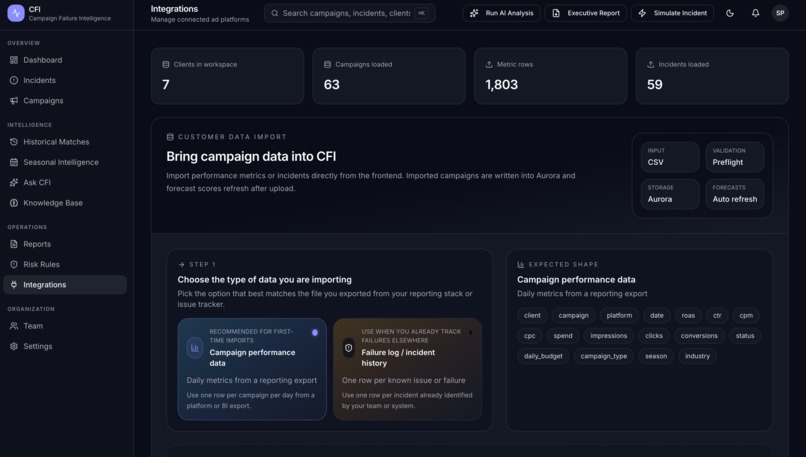Click the 'campaign_type' field chip

pyautogui.click(x=604, y=356)
